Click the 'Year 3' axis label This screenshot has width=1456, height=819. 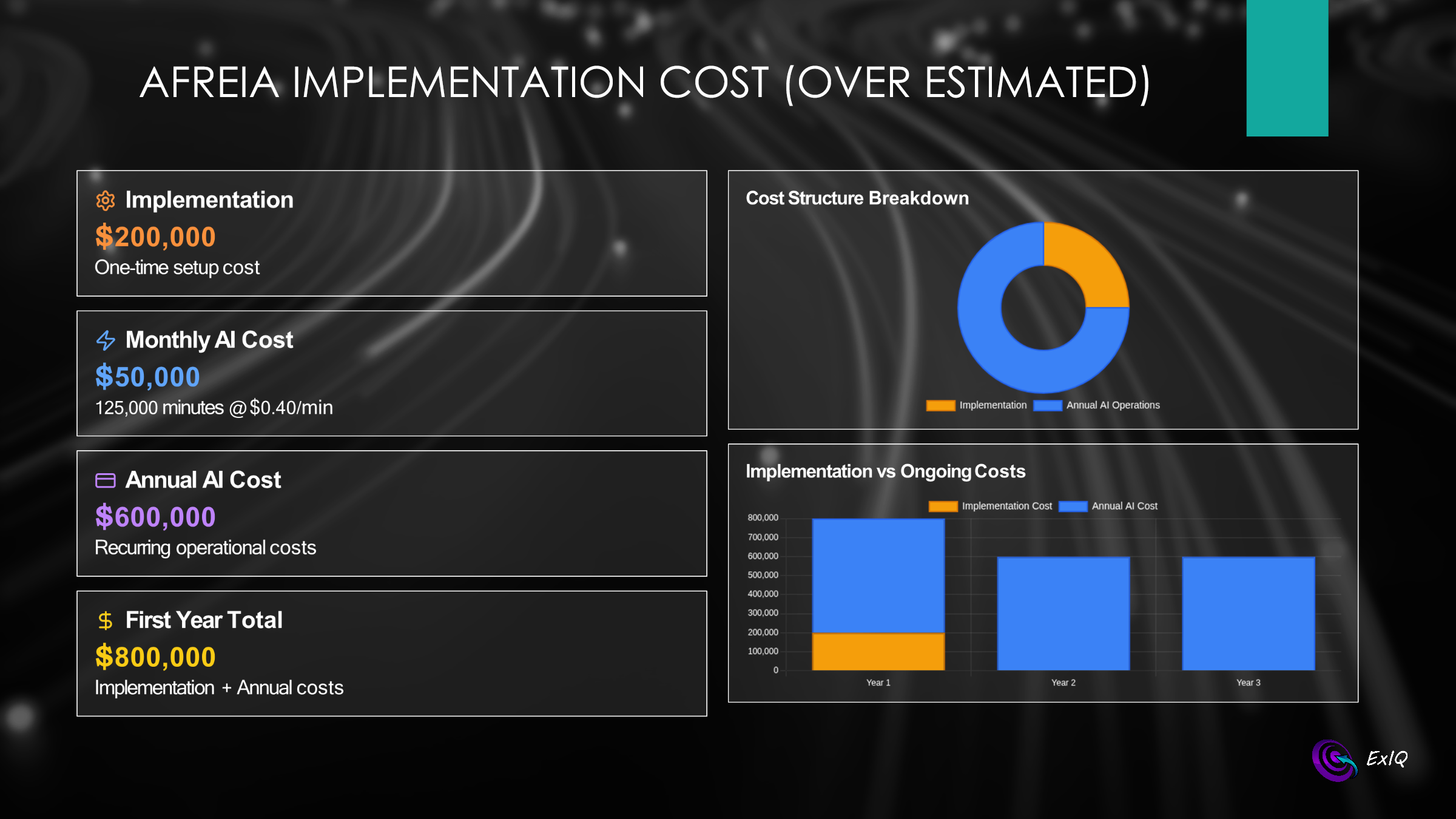[x=1249, y=683]
